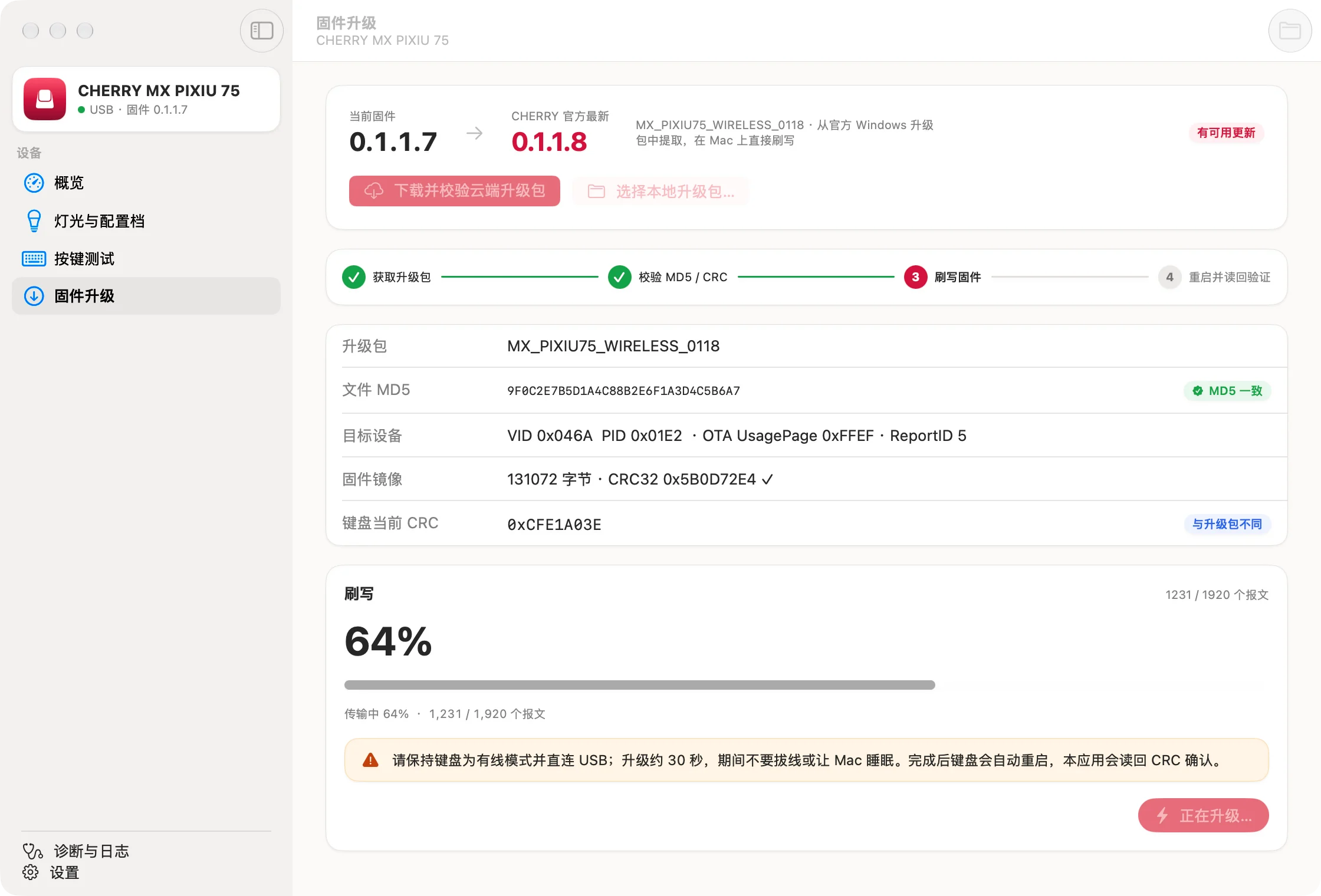Screen dimensions: 1321x896
Task: Click the 校验 MD5 / CRC step checkmark
Action: click(x=620, y=277)
